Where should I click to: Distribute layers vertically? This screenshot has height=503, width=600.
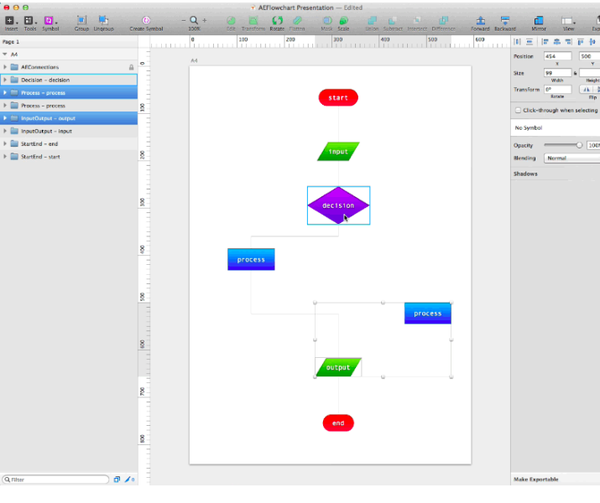530,42
